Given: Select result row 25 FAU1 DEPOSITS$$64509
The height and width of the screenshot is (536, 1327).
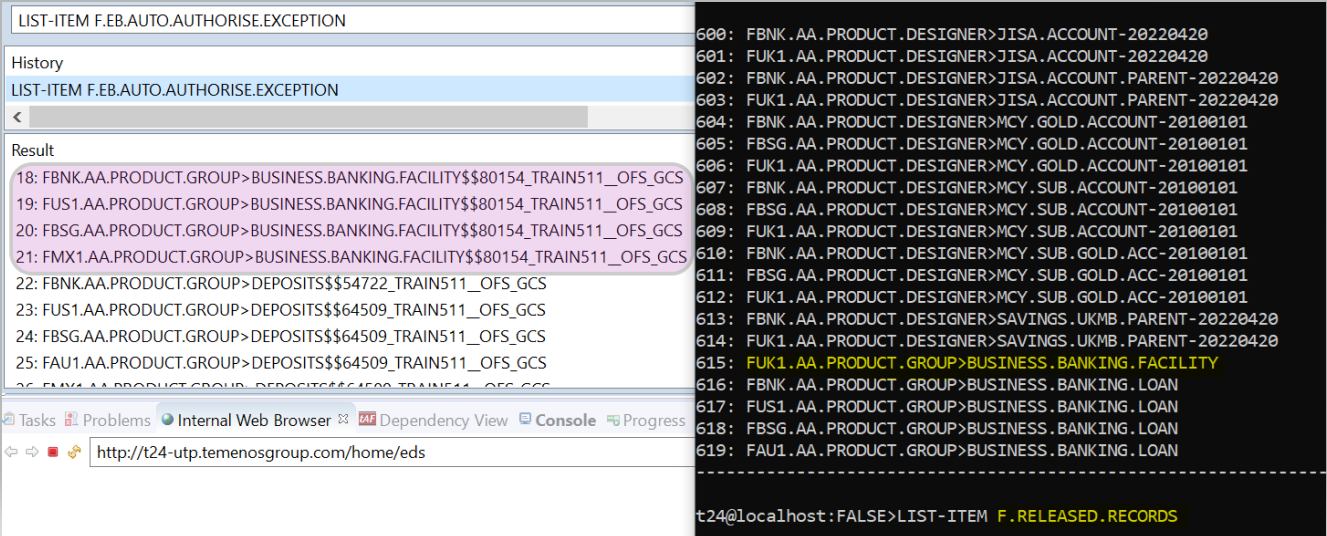Looking at the screenshot, I should [281, 363].
